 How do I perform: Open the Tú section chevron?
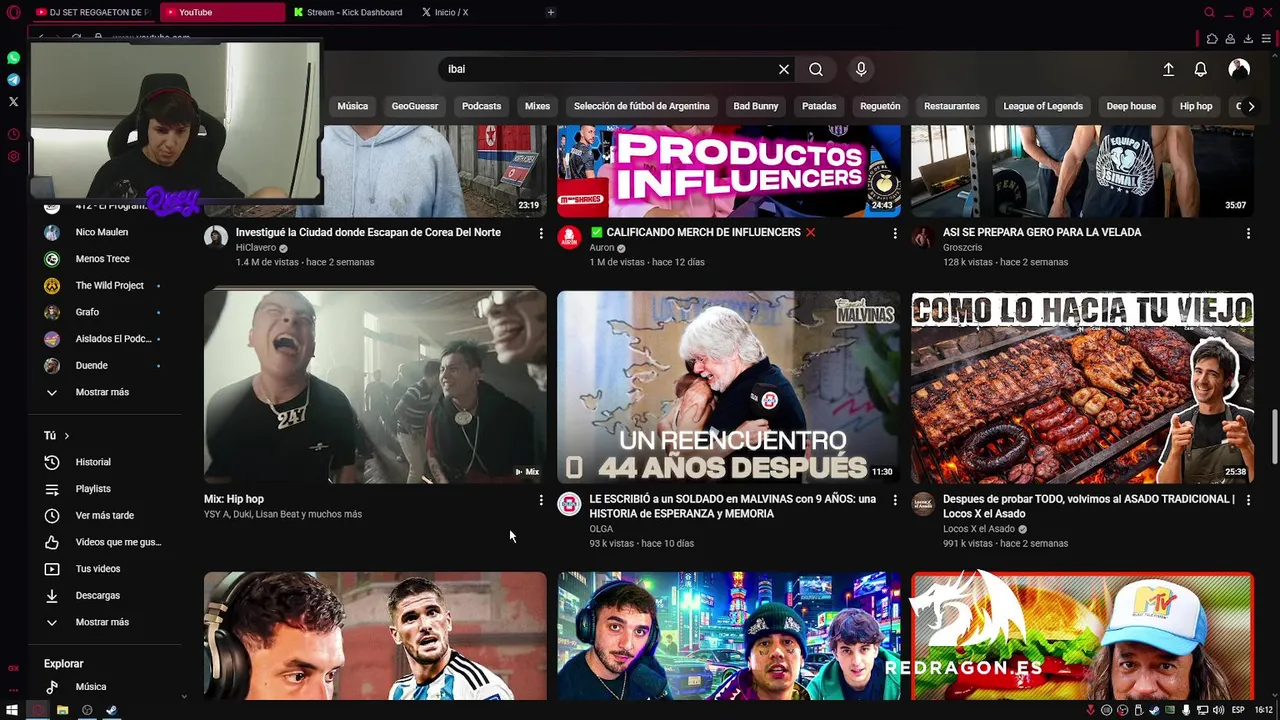67,436
